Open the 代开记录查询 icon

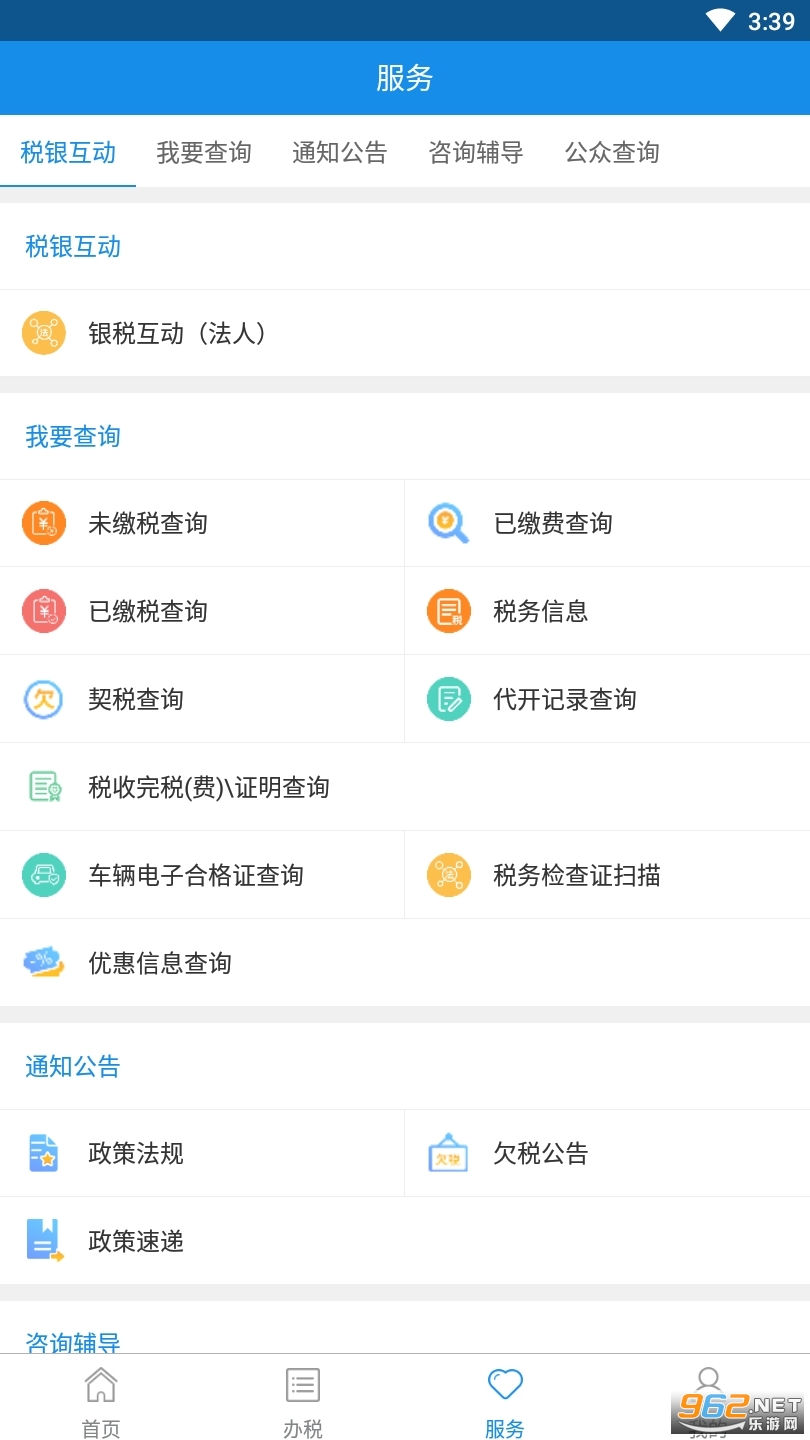coord(448,699)
